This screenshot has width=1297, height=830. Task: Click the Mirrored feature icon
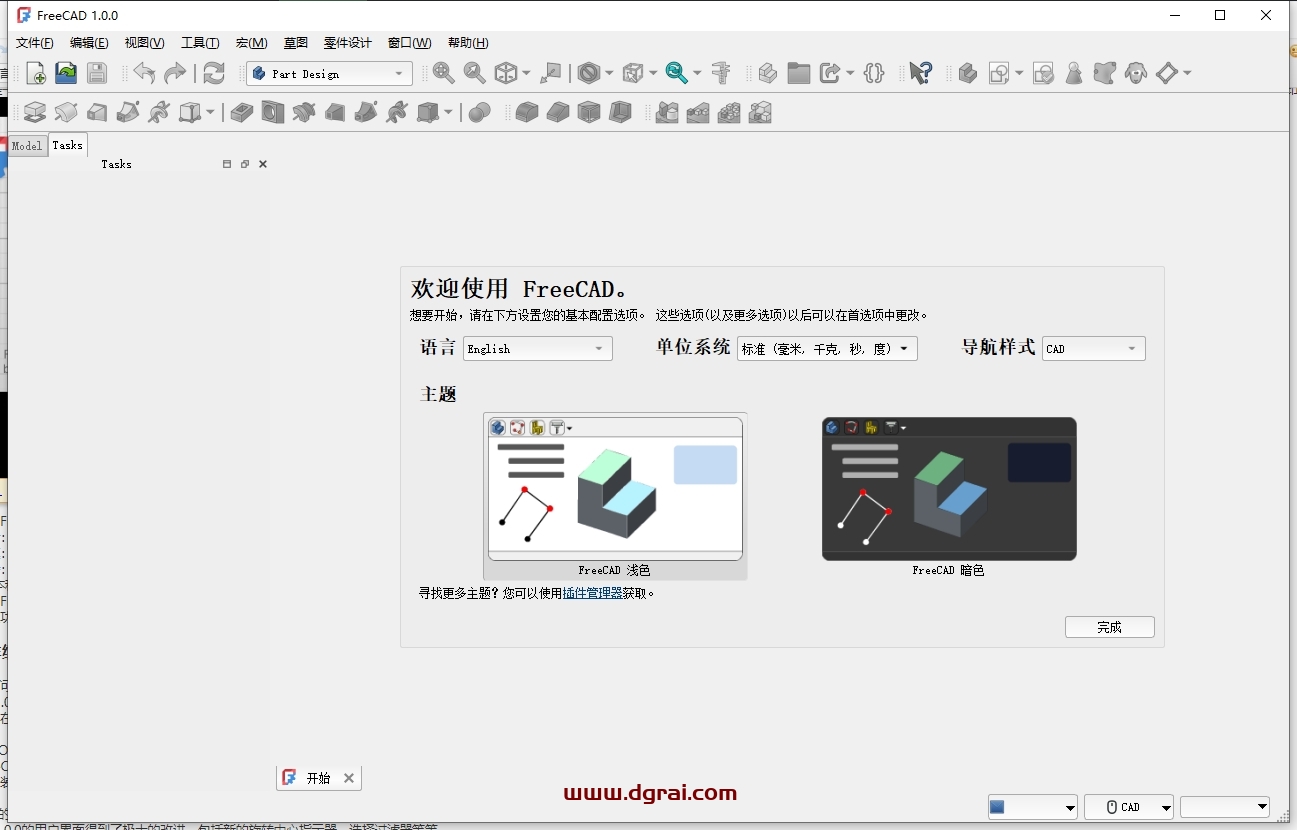(667, 112)
